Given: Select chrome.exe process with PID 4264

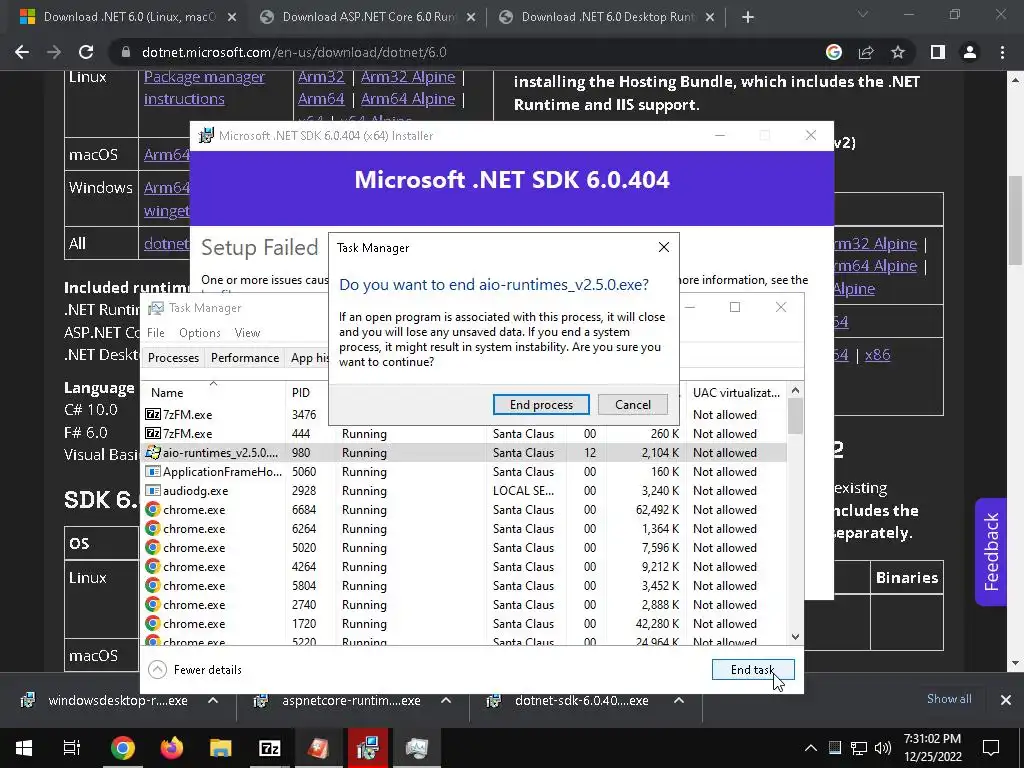Looking at the screenshot, I should tap(464, 566).
